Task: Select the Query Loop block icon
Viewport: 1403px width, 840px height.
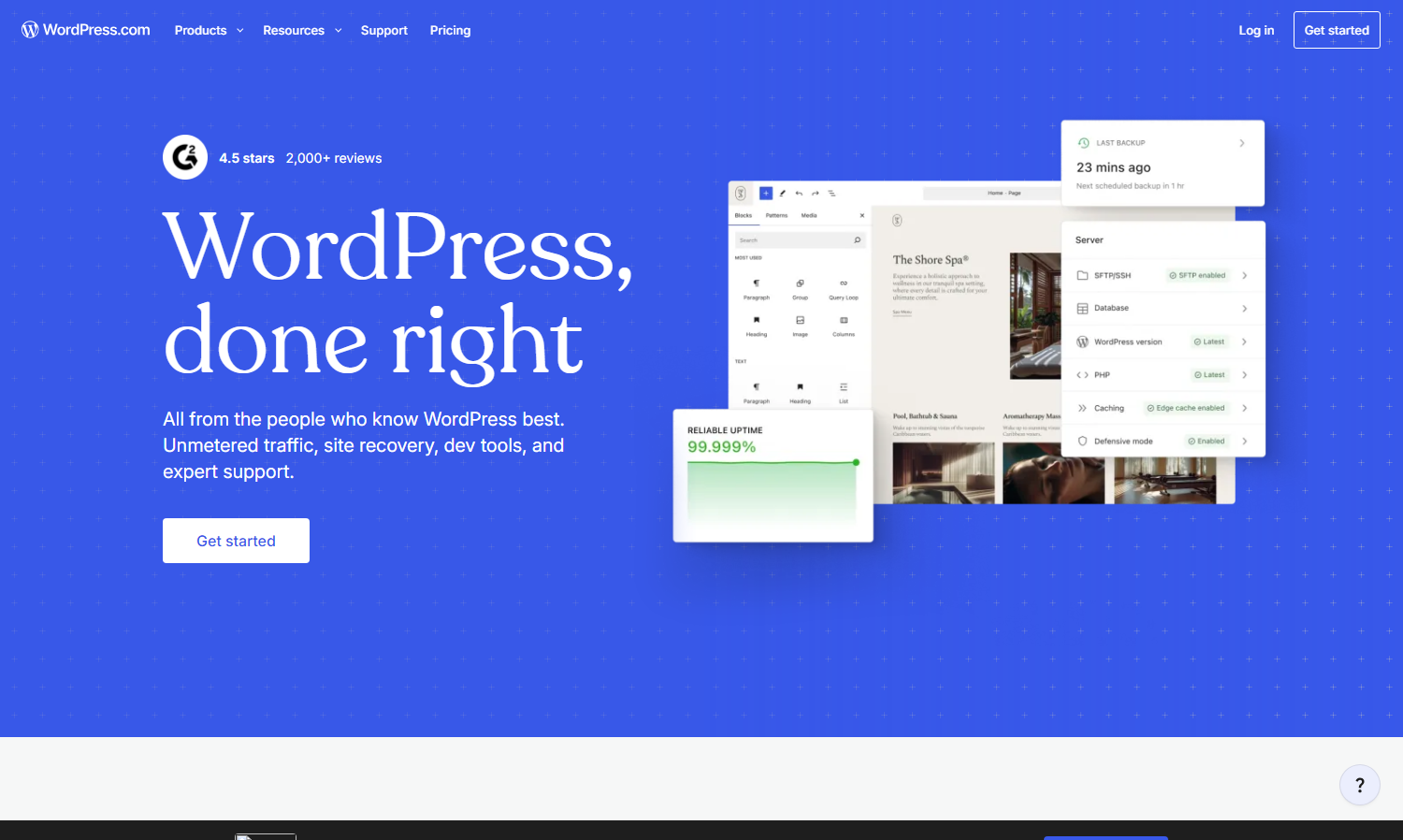Action: [844, 282]
